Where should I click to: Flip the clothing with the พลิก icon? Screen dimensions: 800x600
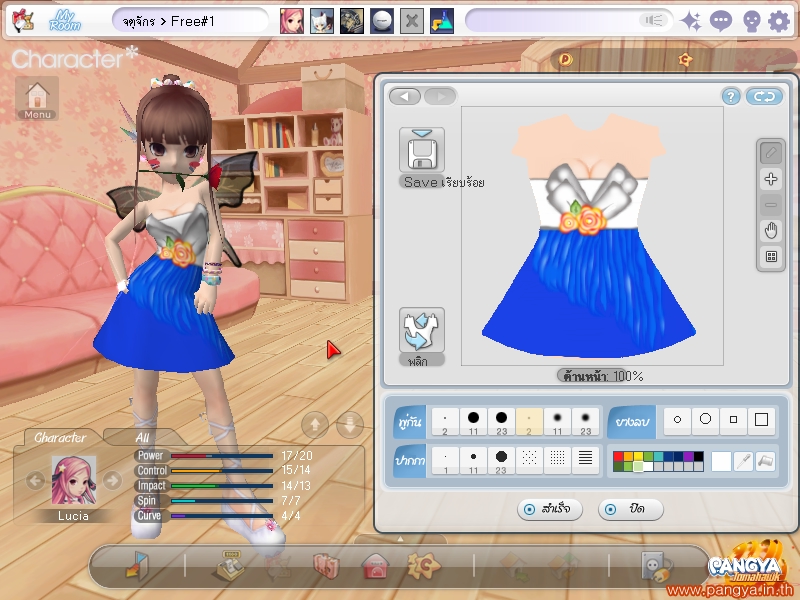click(x=421, y=331)
